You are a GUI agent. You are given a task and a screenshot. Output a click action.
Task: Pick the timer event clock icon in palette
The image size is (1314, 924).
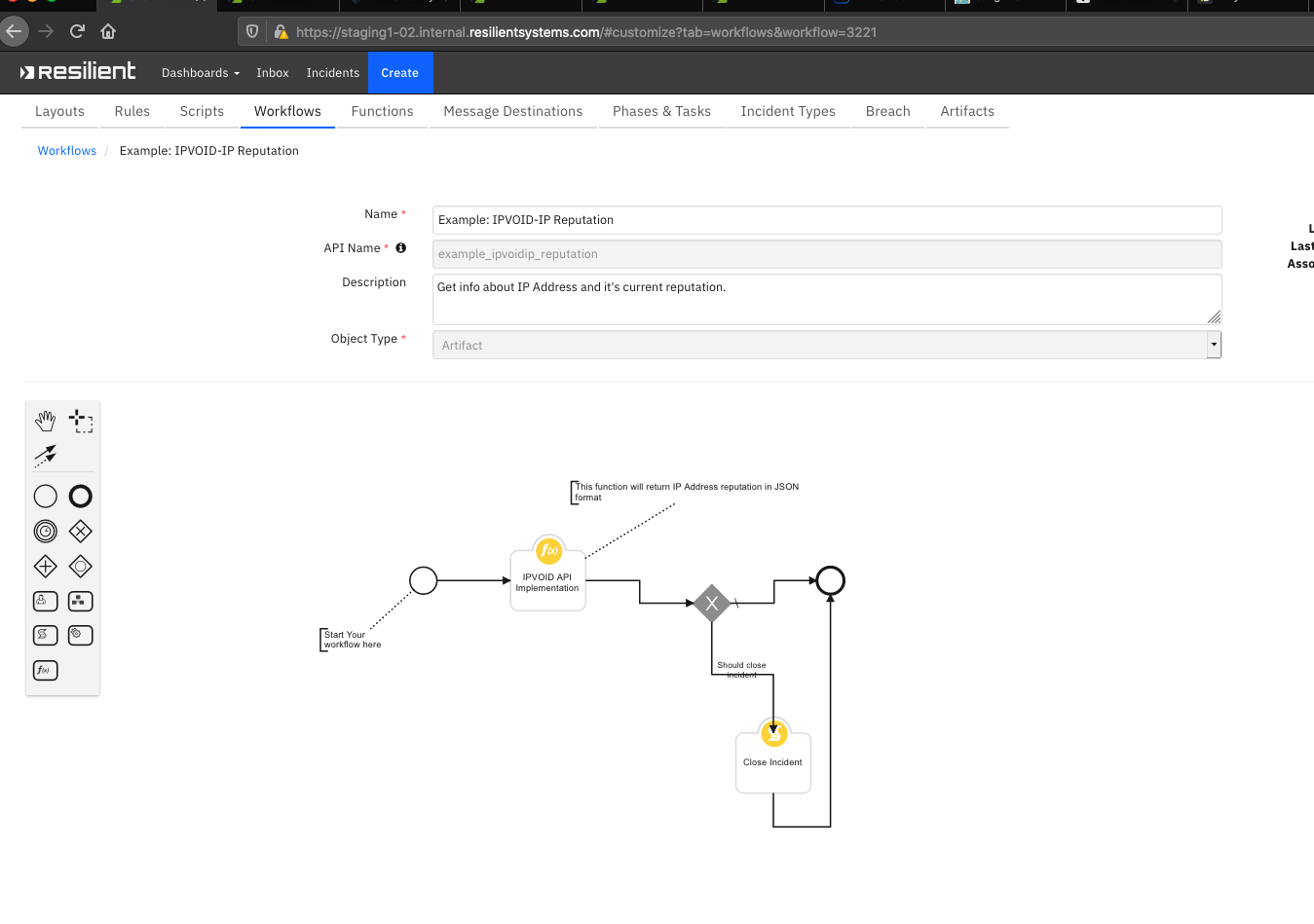(x=46, y=532)
